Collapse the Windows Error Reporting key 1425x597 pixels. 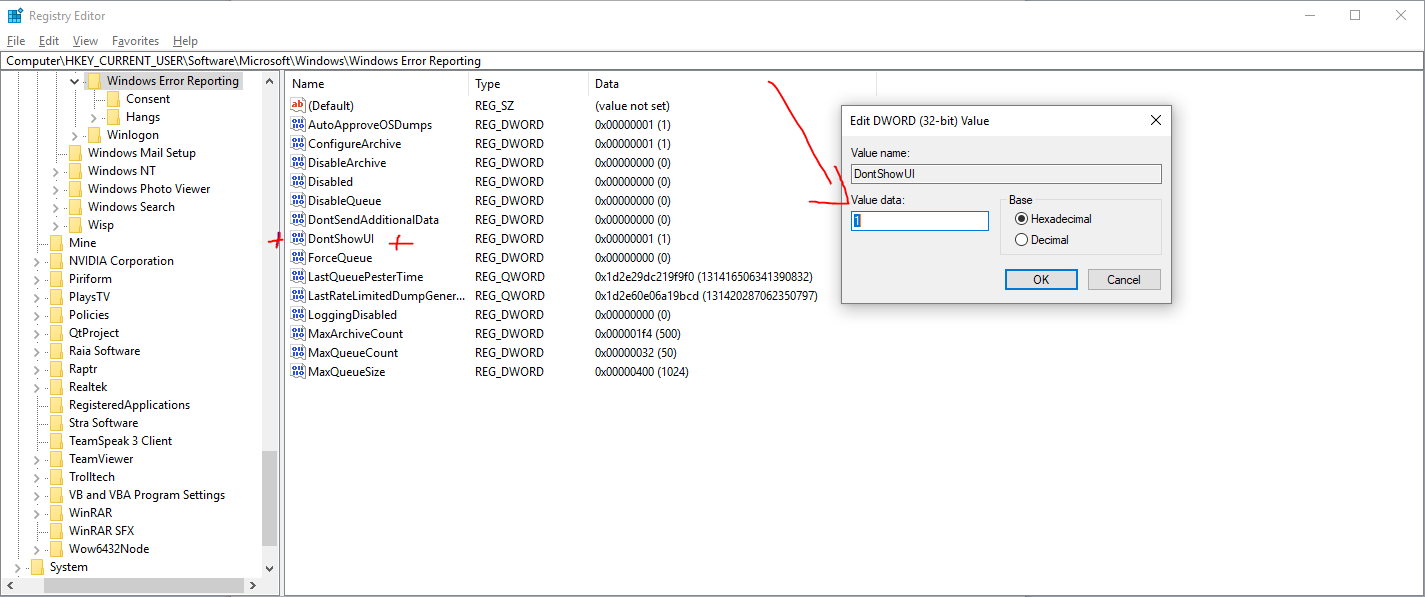(x=75, y=81)
